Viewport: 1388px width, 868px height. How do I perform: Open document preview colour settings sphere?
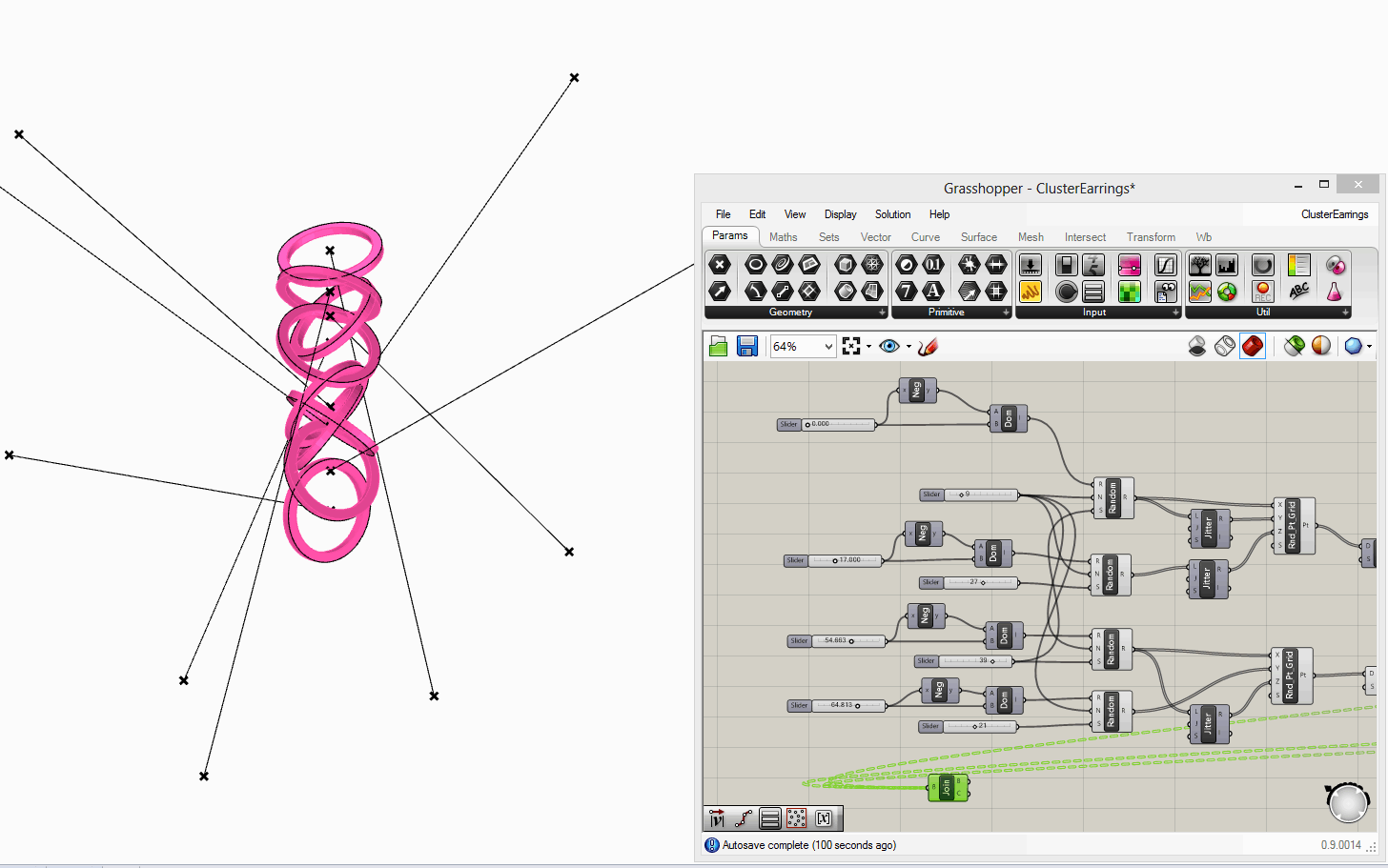(1321, 346)
